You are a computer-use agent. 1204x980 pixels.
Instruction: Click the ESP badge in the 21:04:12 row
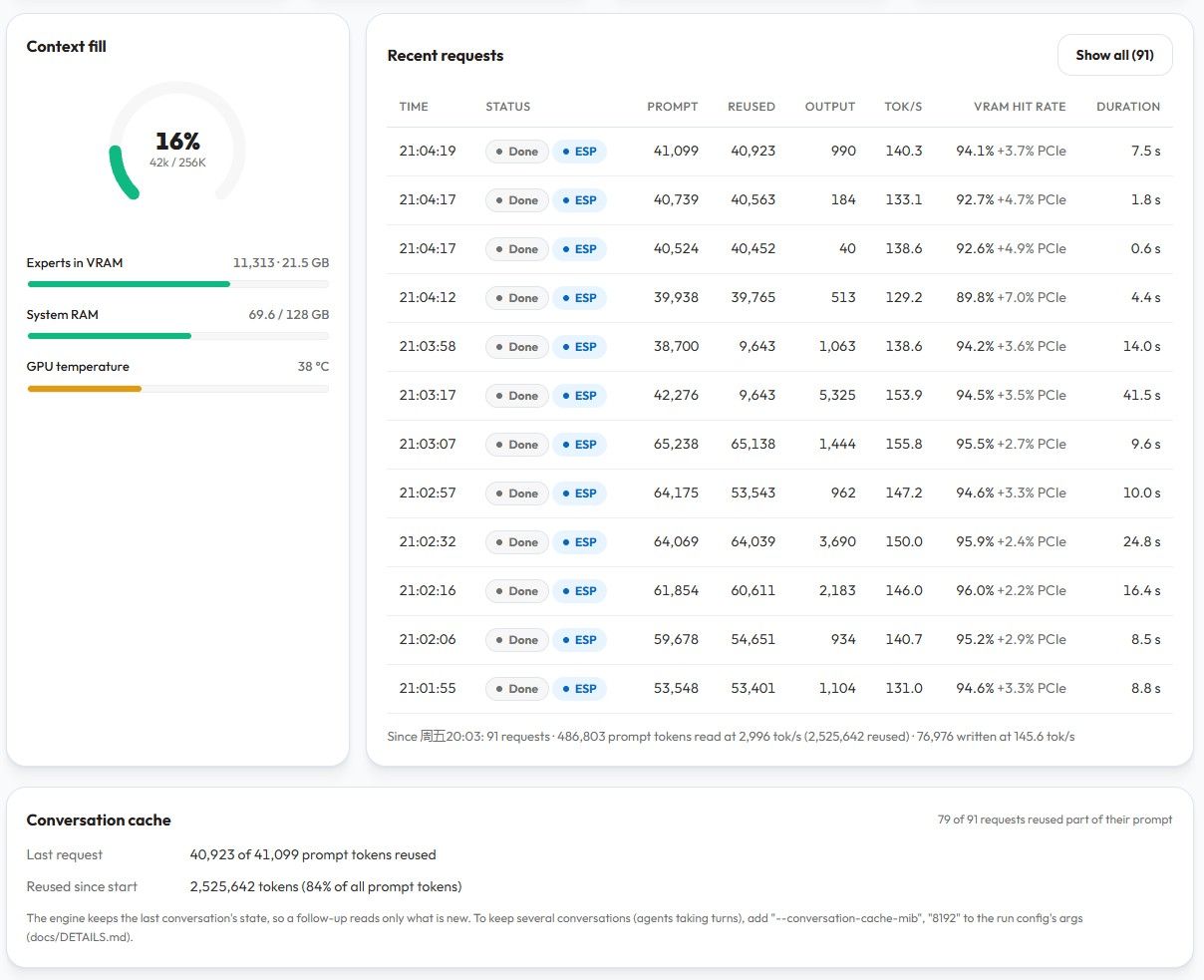(x=579, y=298)
